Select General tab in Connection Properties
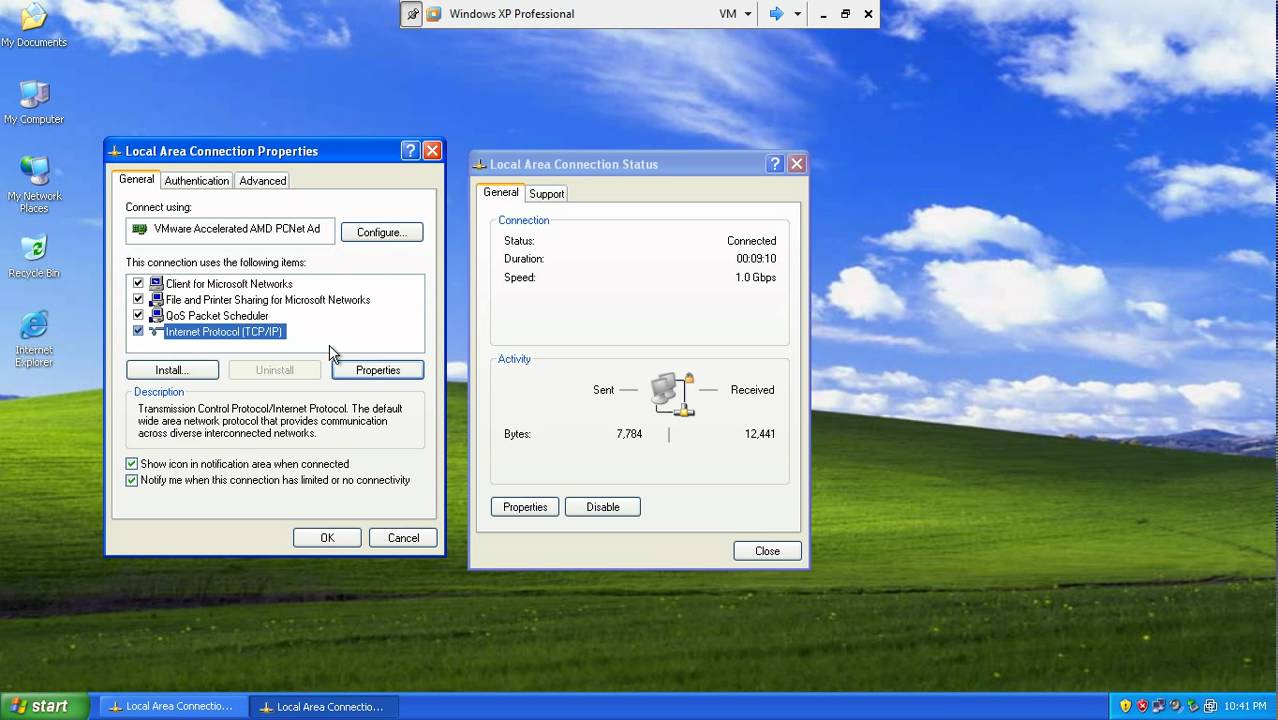 [x=136, y=179]
